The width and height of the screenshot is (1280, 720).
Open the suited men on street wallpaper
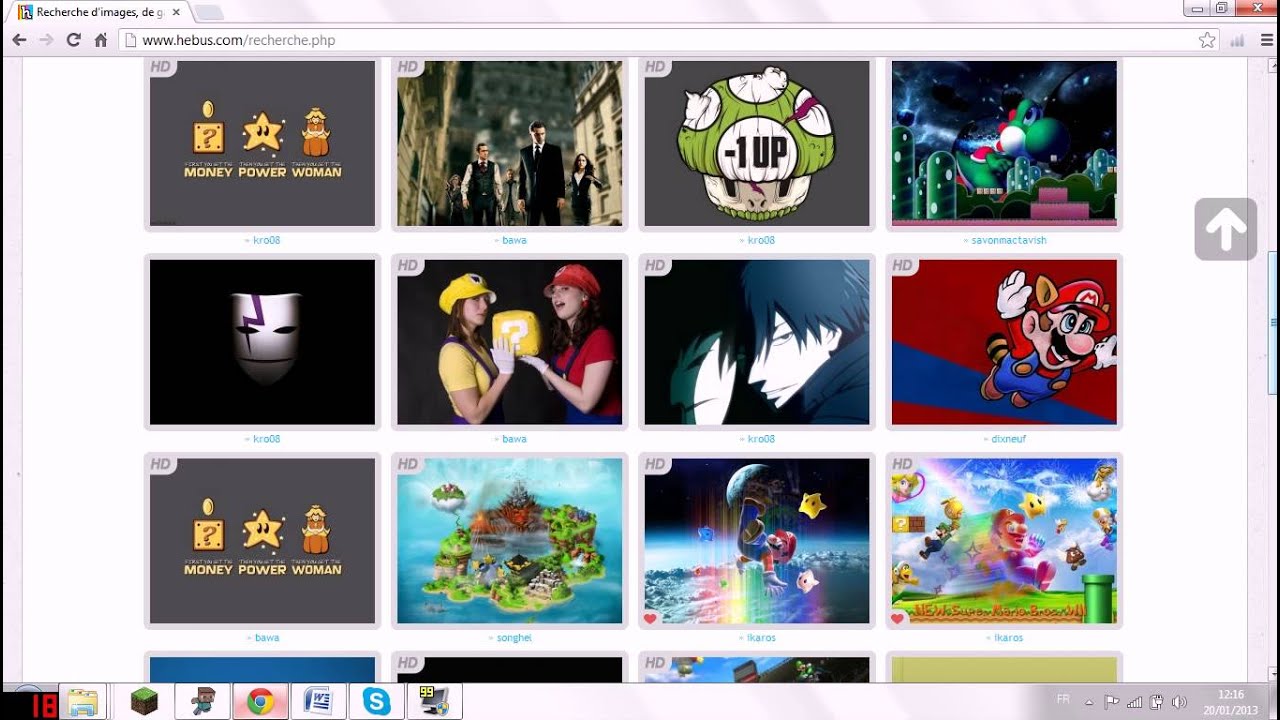(x=509, y=144)
